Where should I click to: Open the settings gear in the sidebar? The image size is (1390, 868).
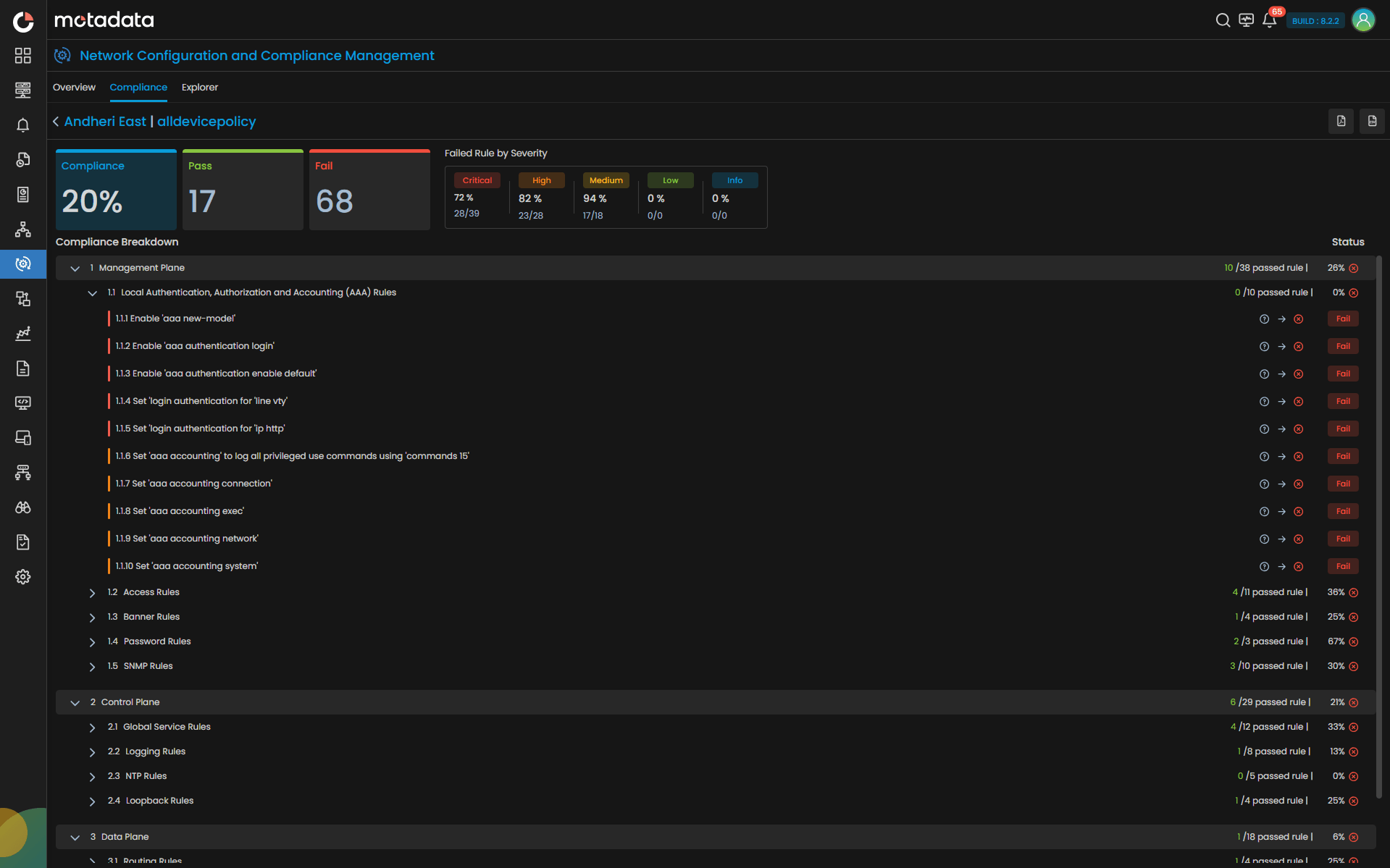click(x=23, y=577)
